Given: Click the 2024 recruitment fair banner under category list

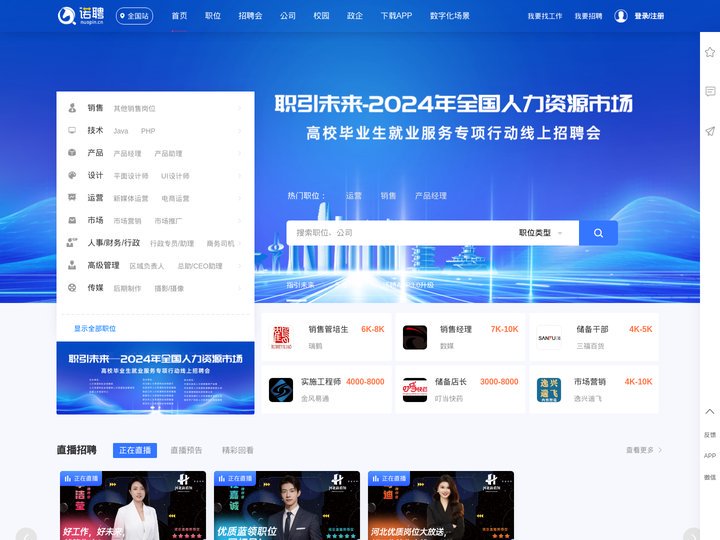Looking at the screenshot, I should click(155, 378).
